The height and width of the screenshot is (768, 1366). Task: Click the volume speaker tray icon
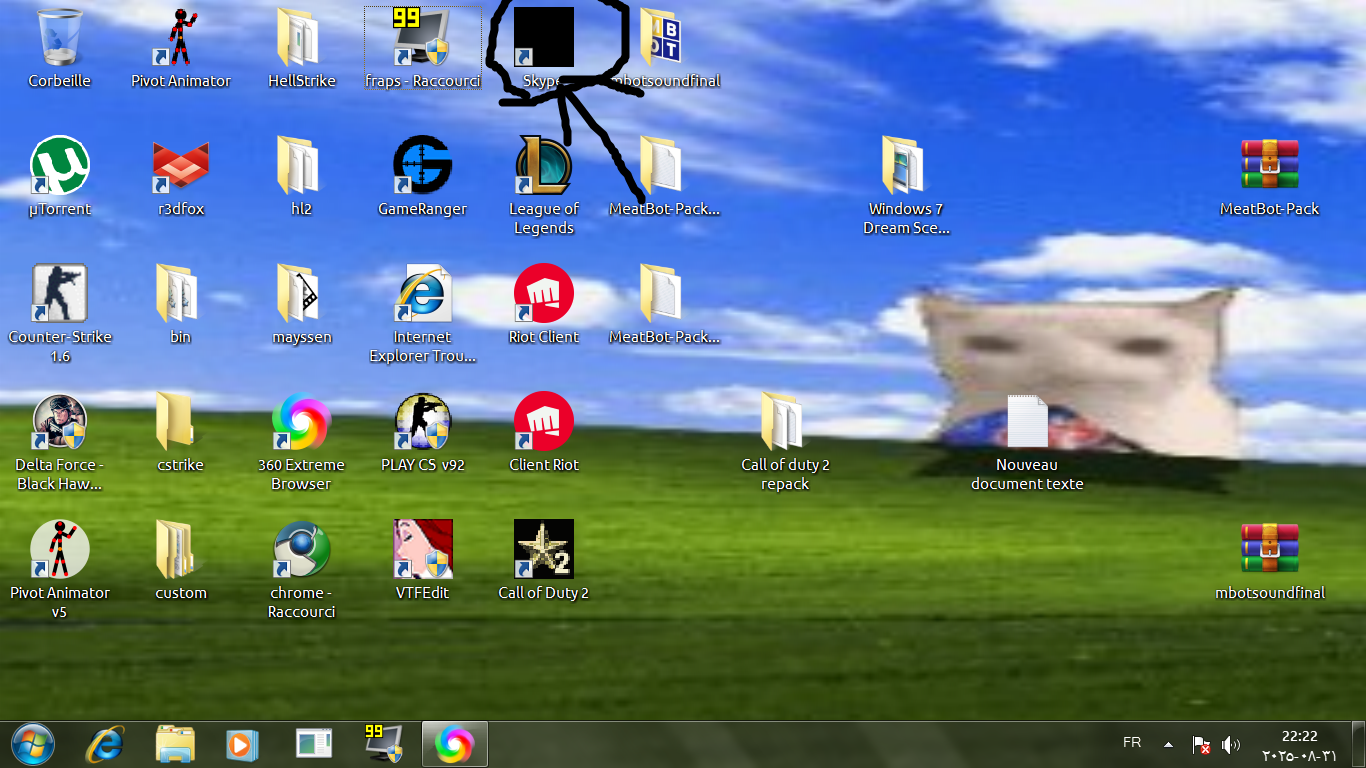pos(1231,745)
